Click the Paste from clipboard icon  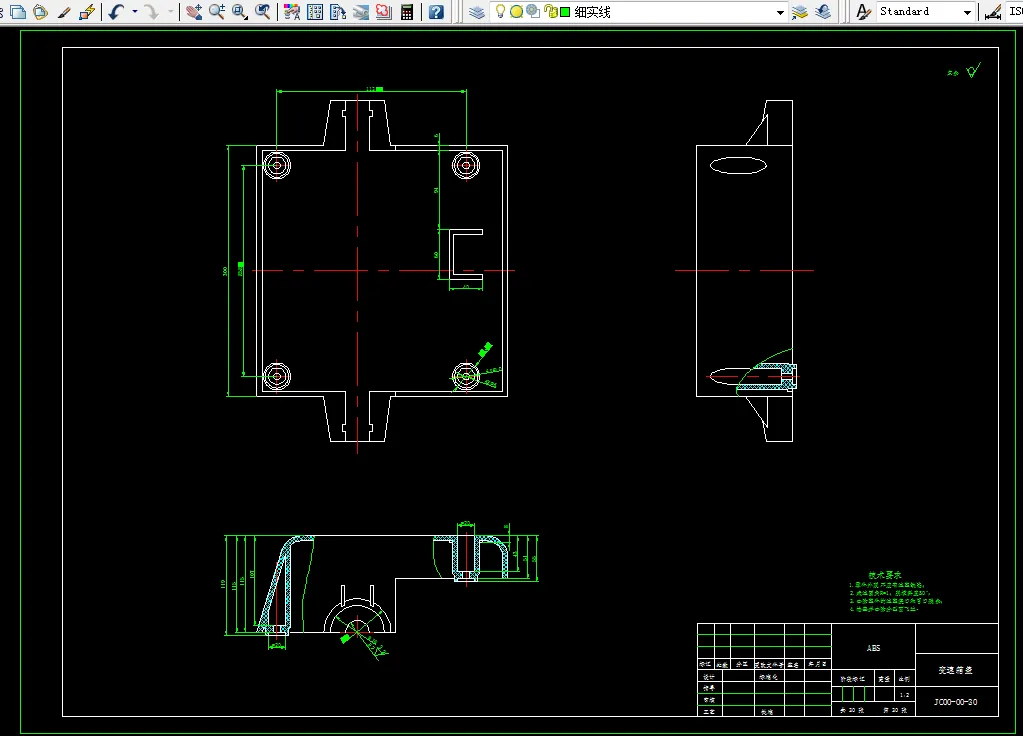point(40,12)
